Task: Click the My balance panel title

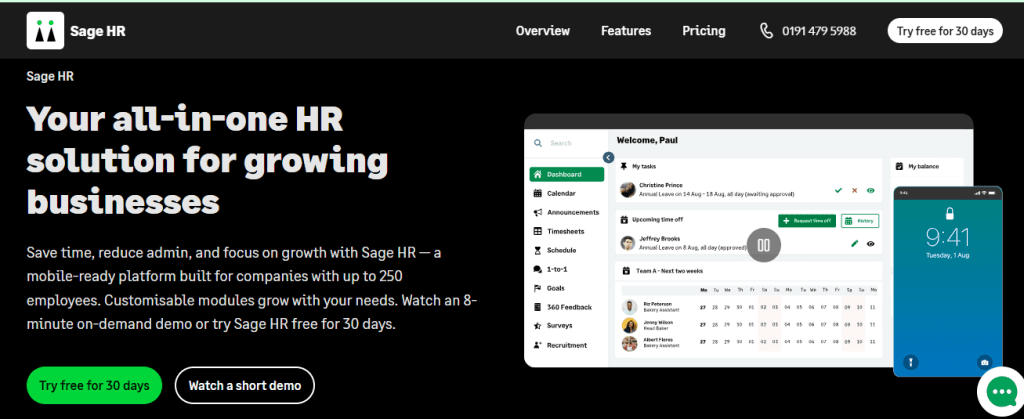Action: point(923,166)
